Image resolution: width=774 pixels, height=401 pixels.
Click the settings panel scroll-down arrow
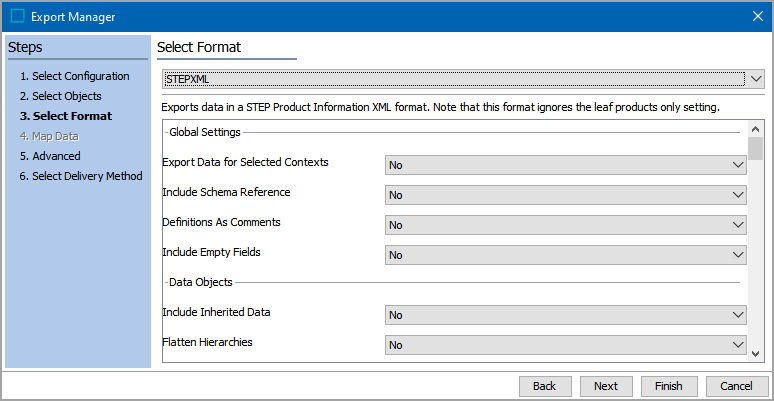tap(757, 353)
